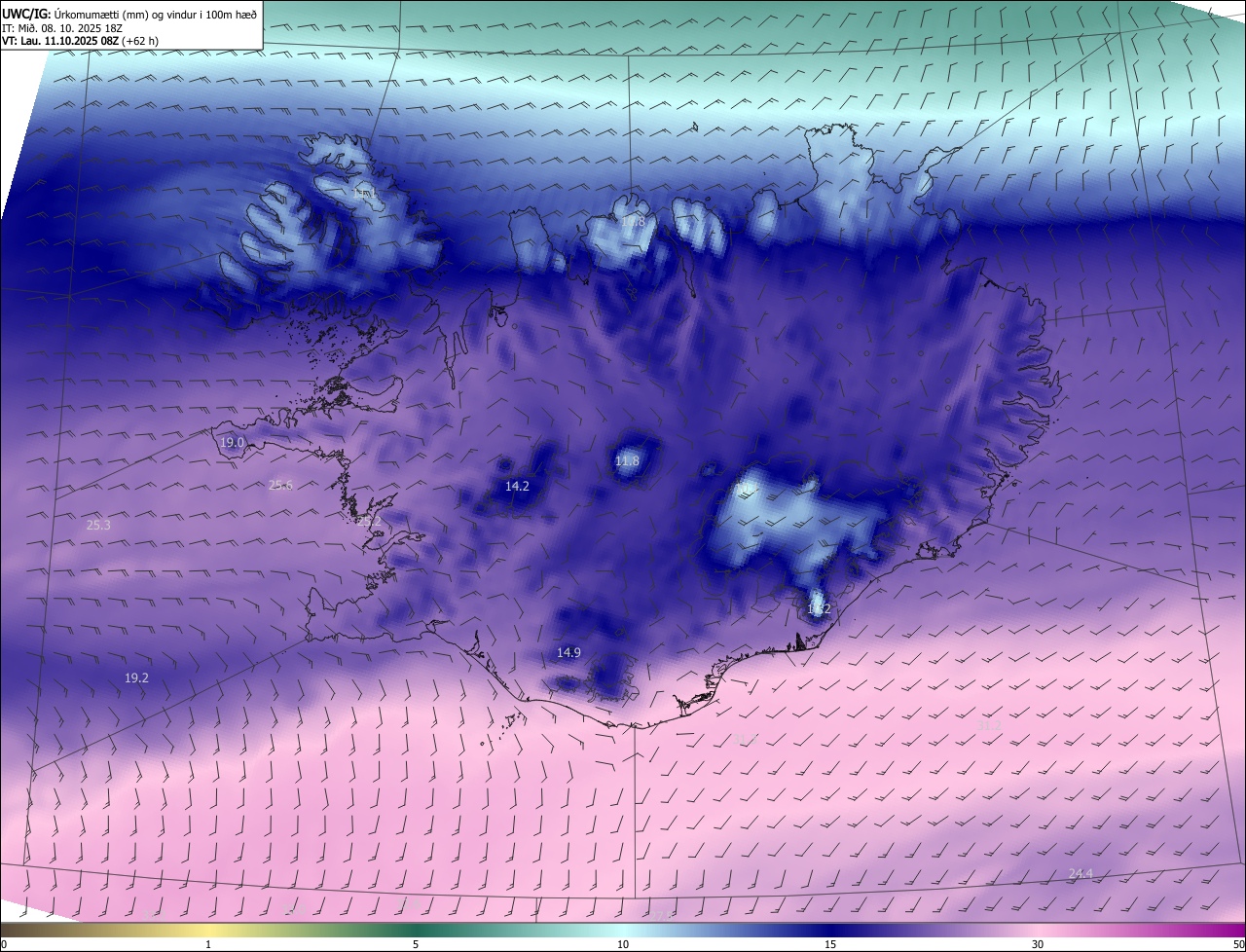Viewport: 1246px width, 952px height.
Task: Click the 14.9 value label on the map
Action: [x=568, y=652]
